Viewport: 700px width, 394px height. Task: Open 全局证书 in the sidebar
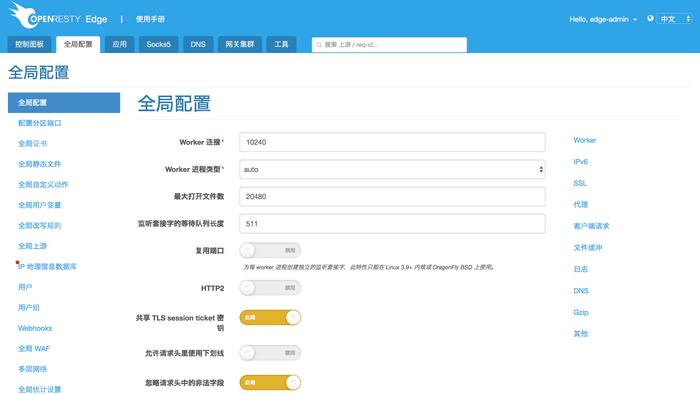[x=32, y=144]
